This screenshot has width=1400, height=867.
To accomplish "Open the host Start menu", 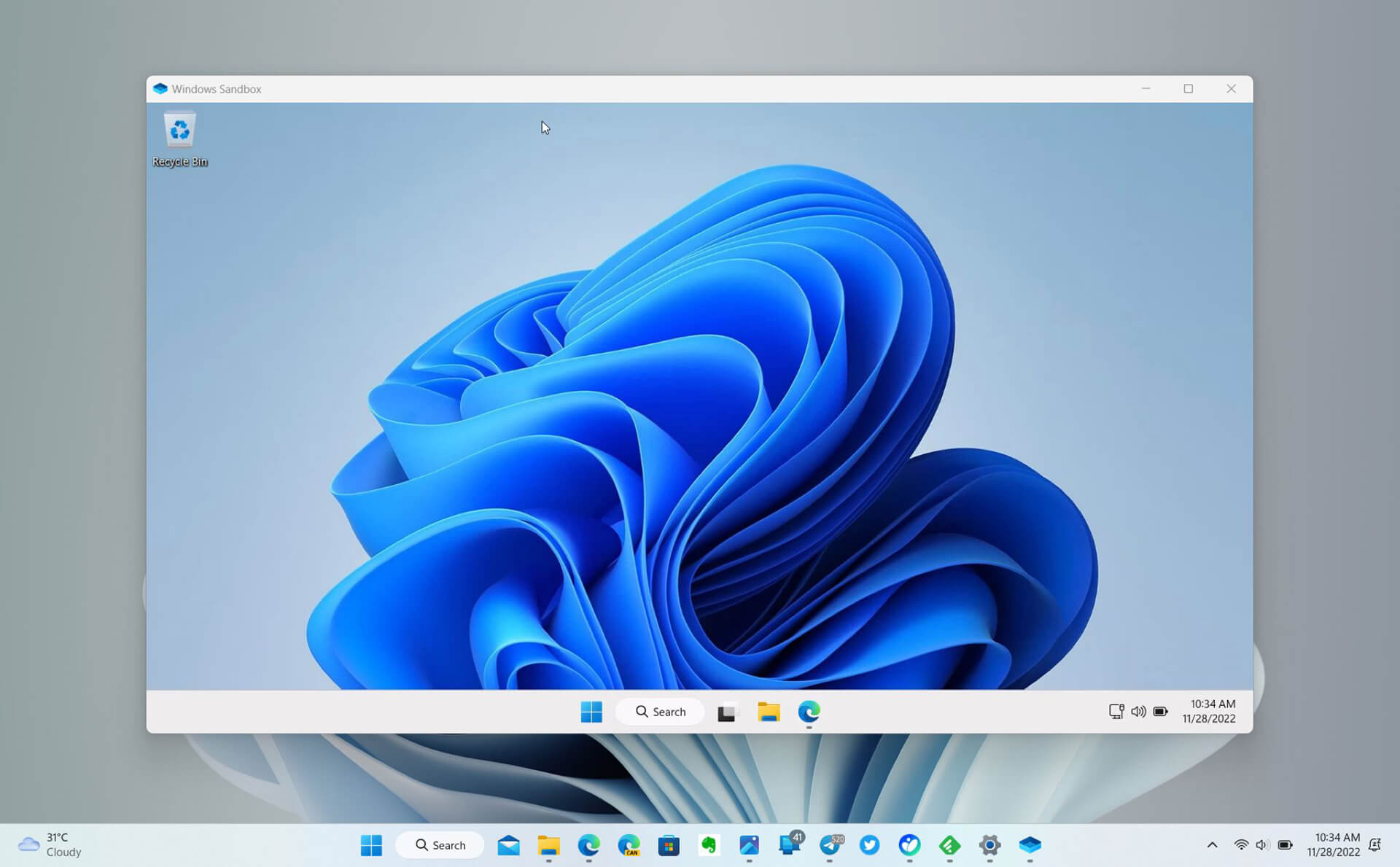I will pyautogui.click(x=371, y=845).
